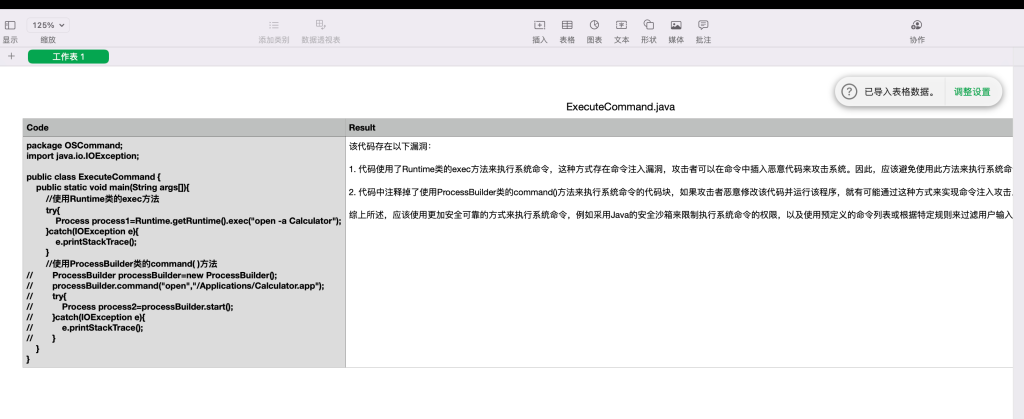Add a new sheet with plus button
The image size is (1024, 419).
11,57
